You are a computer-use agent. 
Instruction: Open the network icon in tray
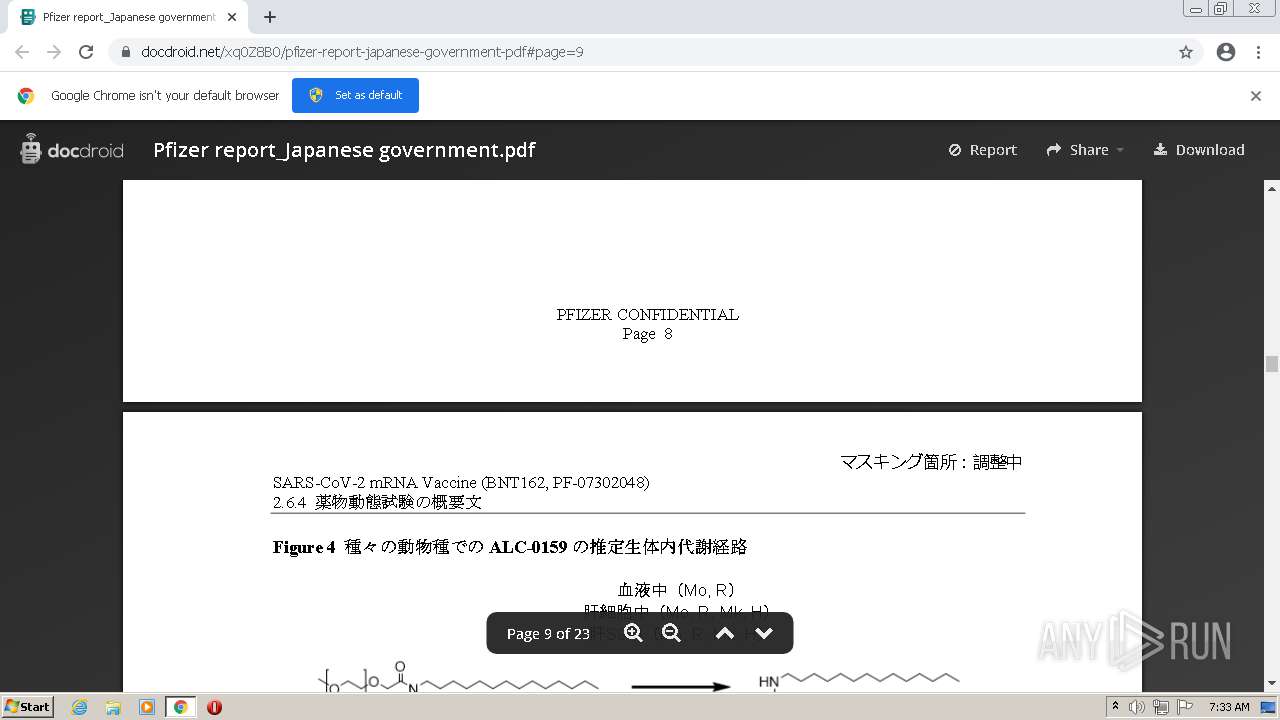[x=1161, y=707]
